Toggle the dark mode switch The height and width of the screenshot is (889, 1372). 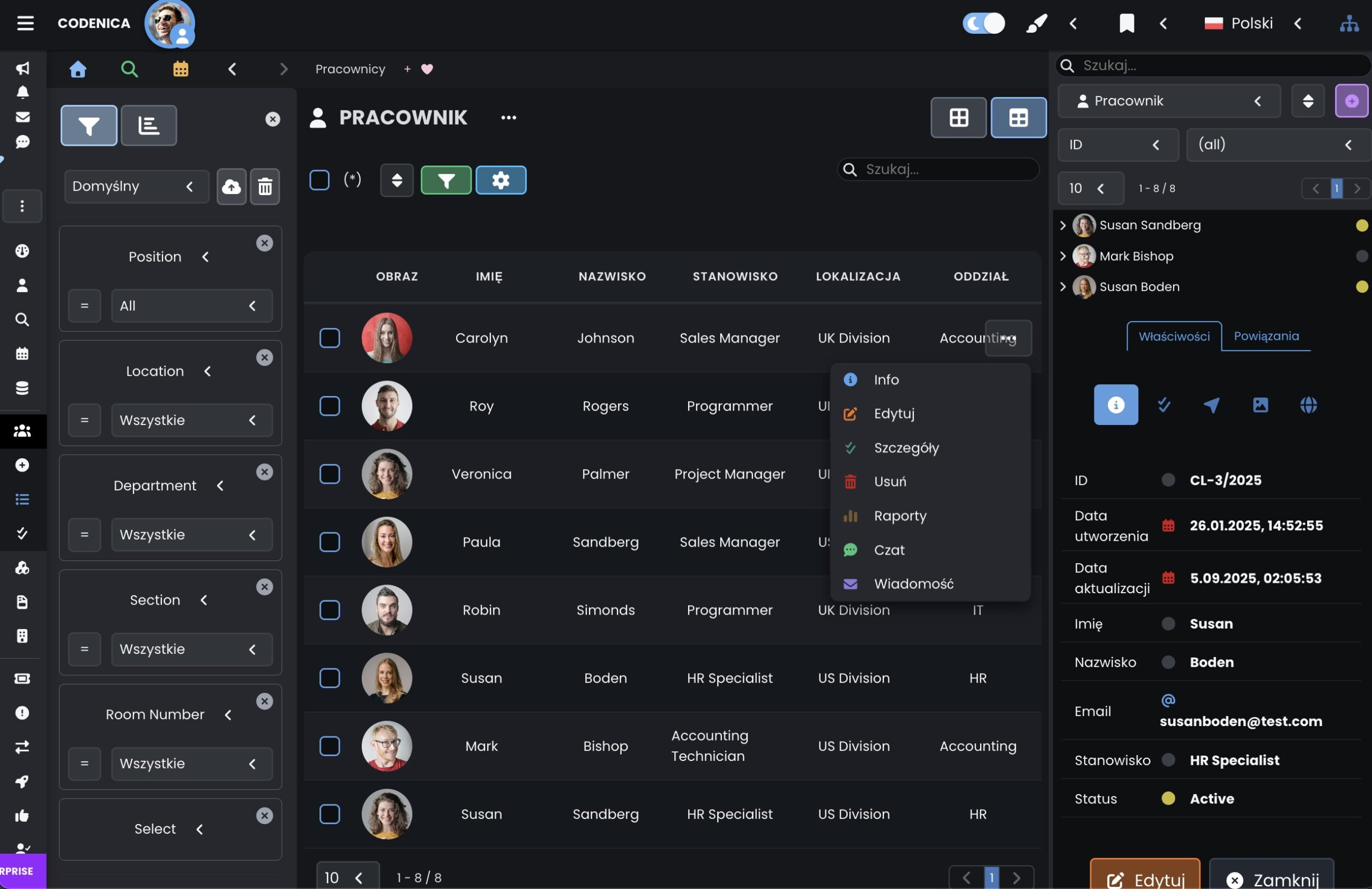click(983, 24)
